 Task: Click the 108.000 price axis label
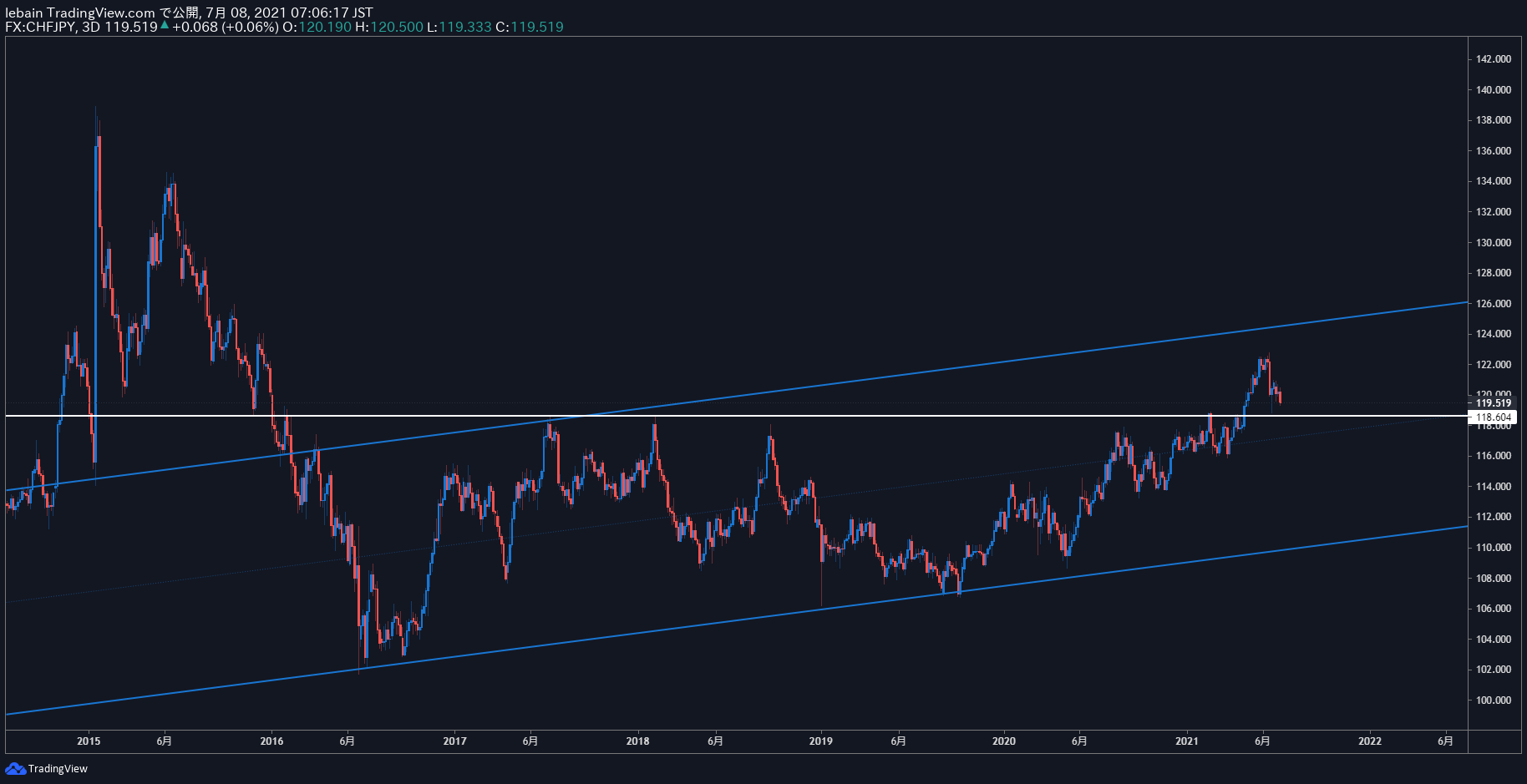1494,579
